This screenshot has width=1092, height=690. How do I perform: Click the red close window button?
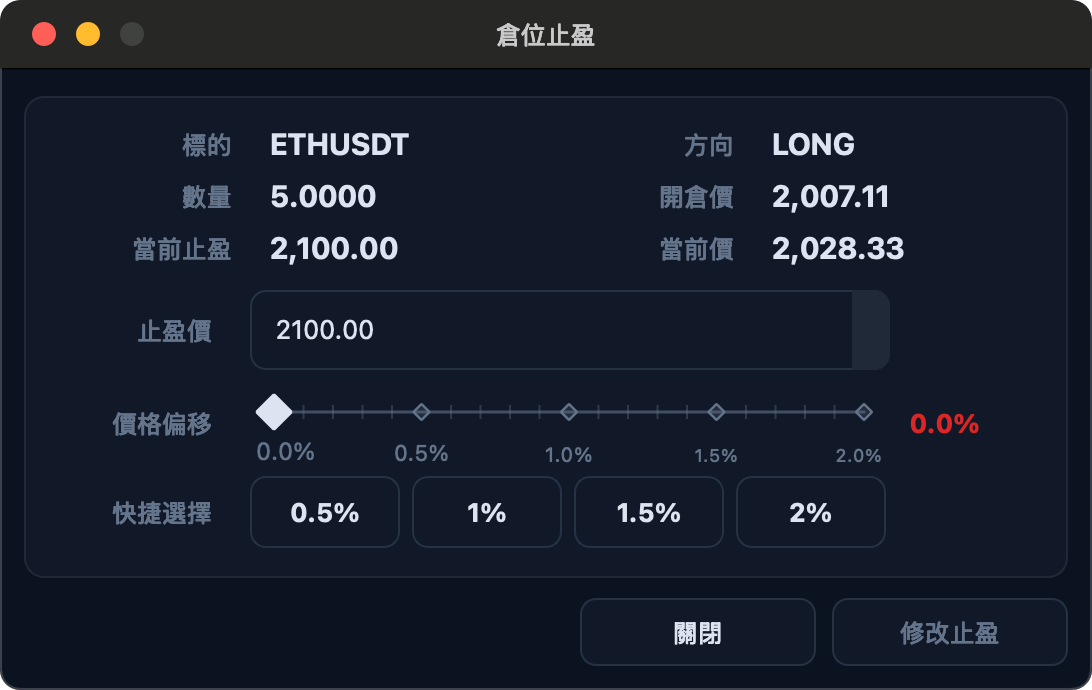click(44, 34)
